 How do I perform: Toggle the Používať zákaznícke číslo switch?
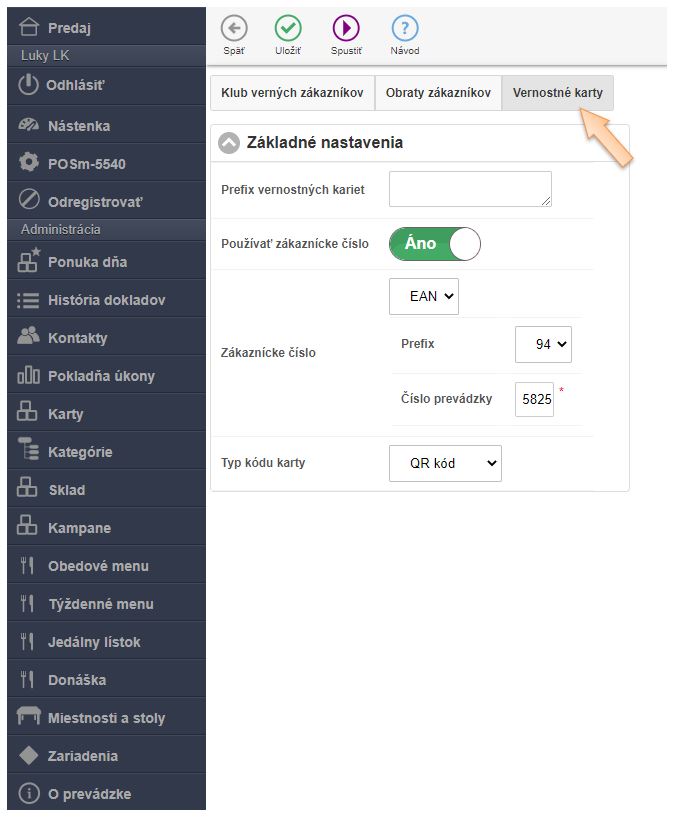[x=435, y=243]
